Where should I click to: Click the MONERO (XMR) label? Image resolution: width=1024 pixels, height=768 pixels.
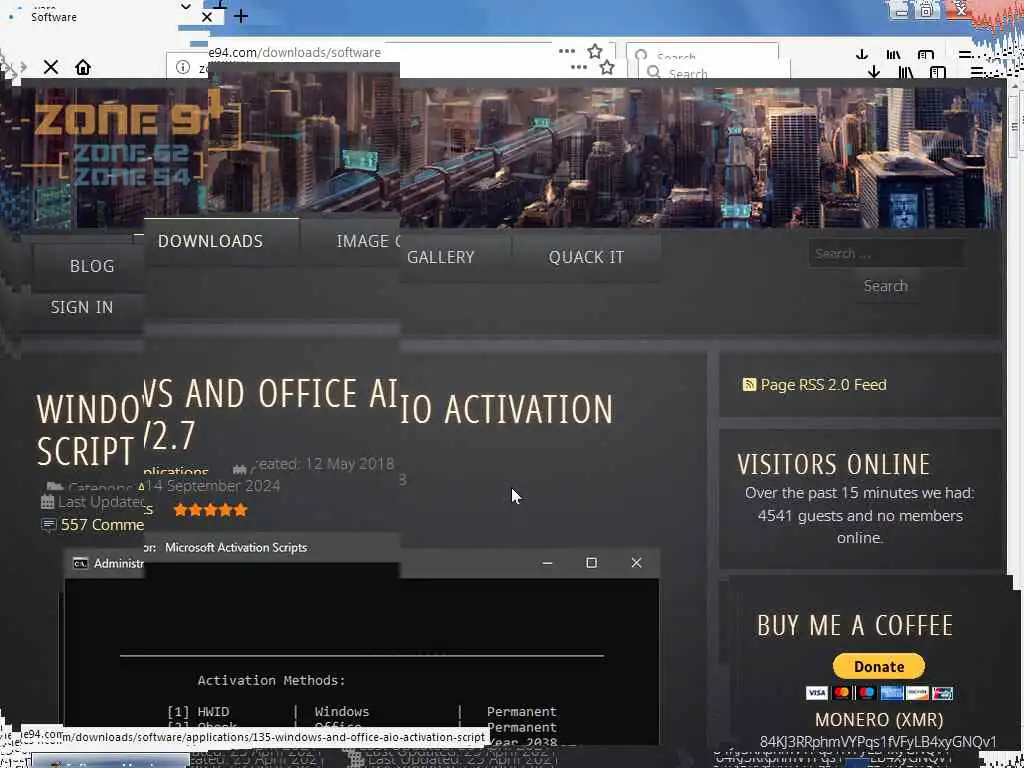coord(879,720)
